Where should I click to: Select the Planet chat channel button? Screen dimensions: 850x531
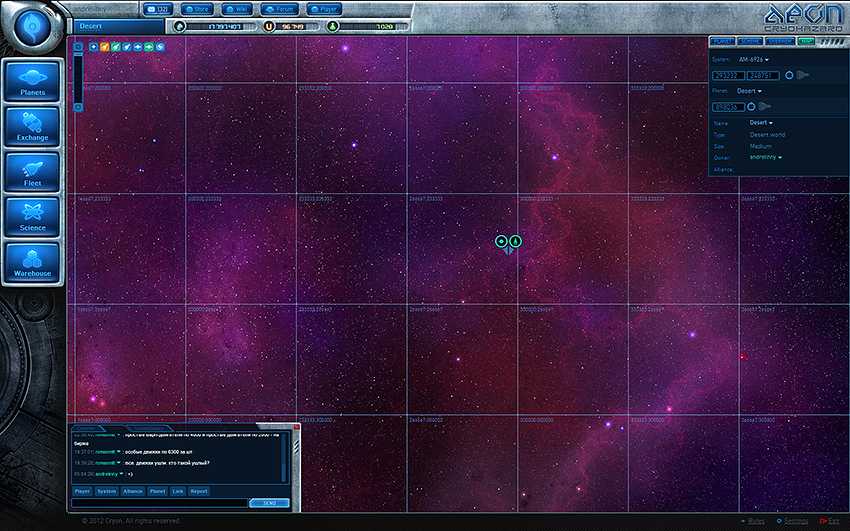click(157, 491)
